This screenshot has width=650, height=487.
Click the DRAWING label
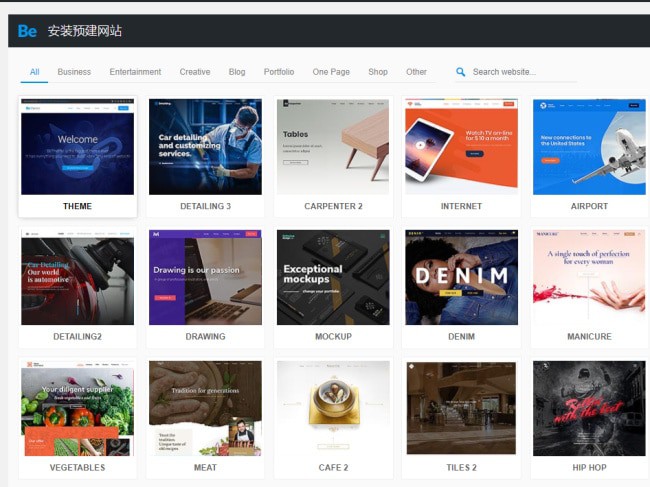click(205, 337)
